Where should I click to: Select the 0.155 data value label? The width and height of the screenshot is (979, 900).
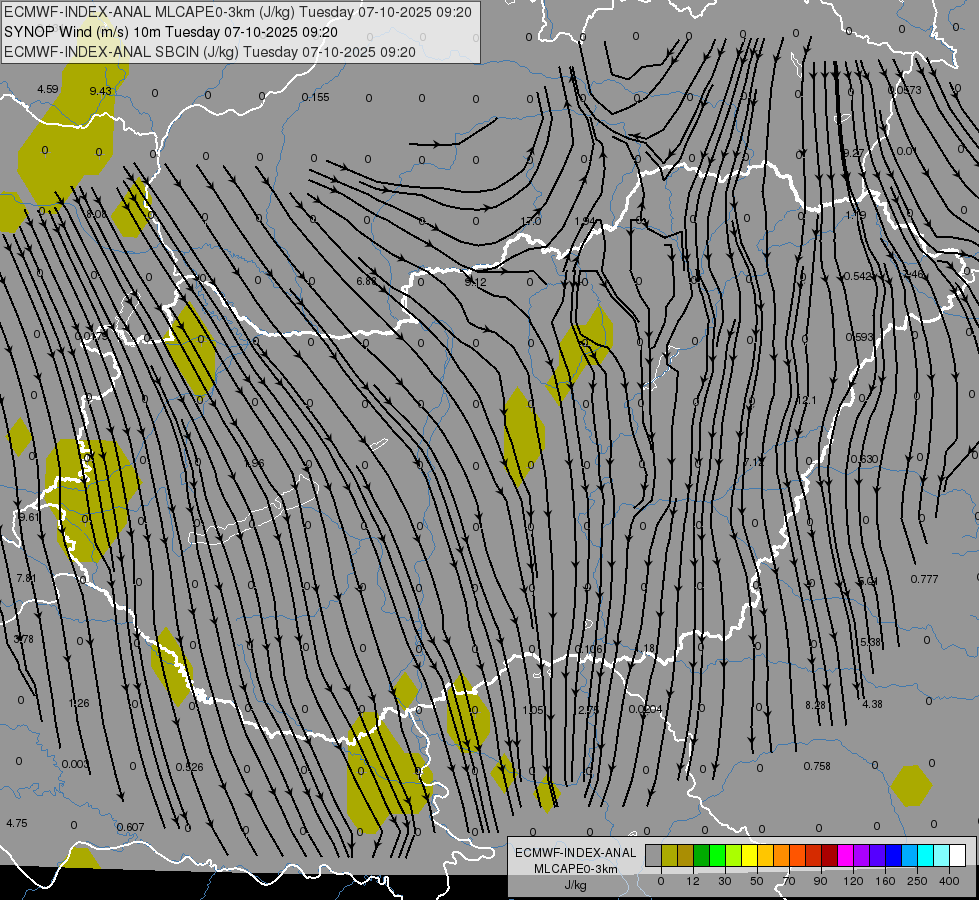[x=315, y=97]
